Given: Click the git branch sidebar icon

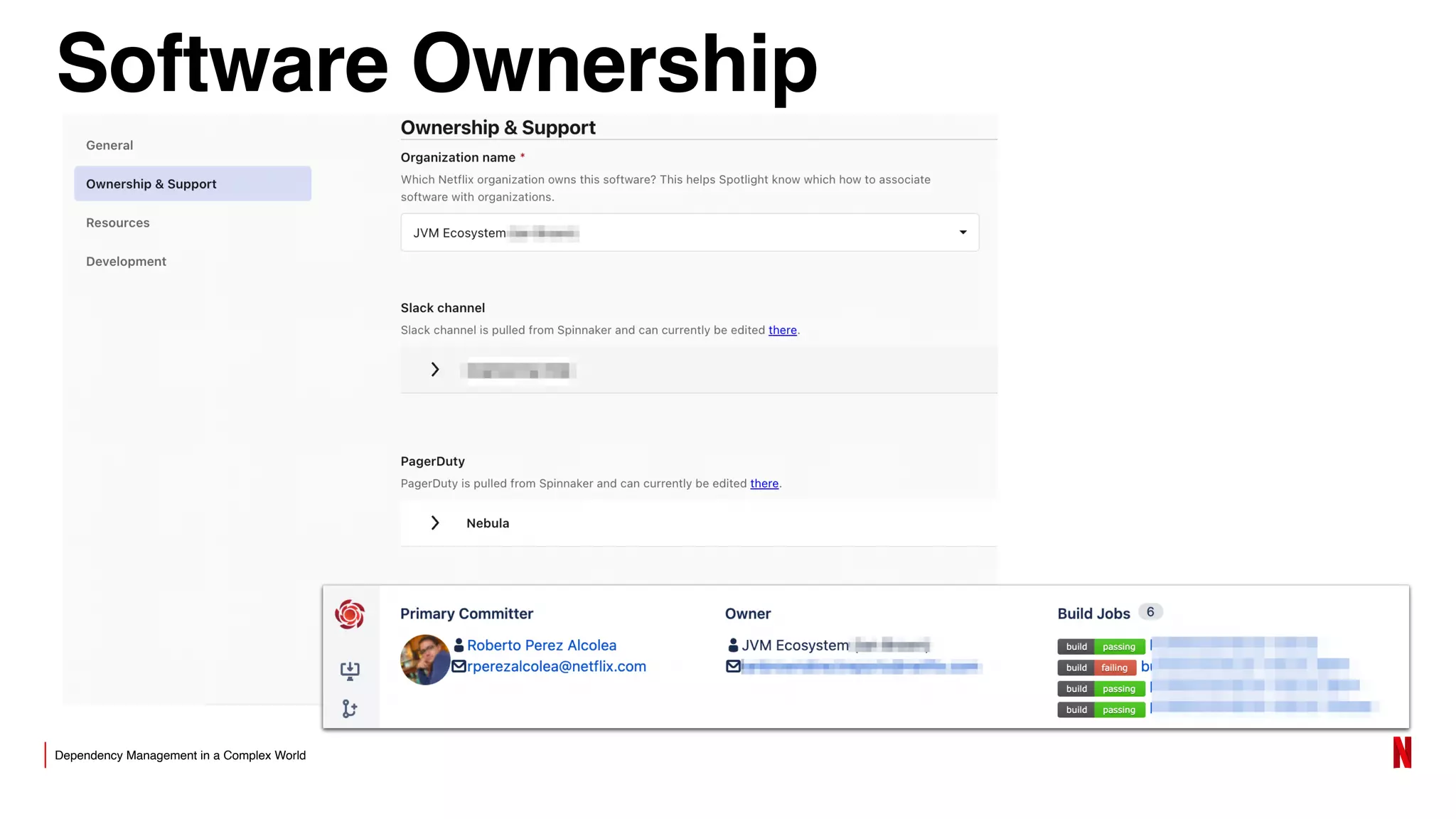Looking at the screenshot, I should click(x=350, y=709).
